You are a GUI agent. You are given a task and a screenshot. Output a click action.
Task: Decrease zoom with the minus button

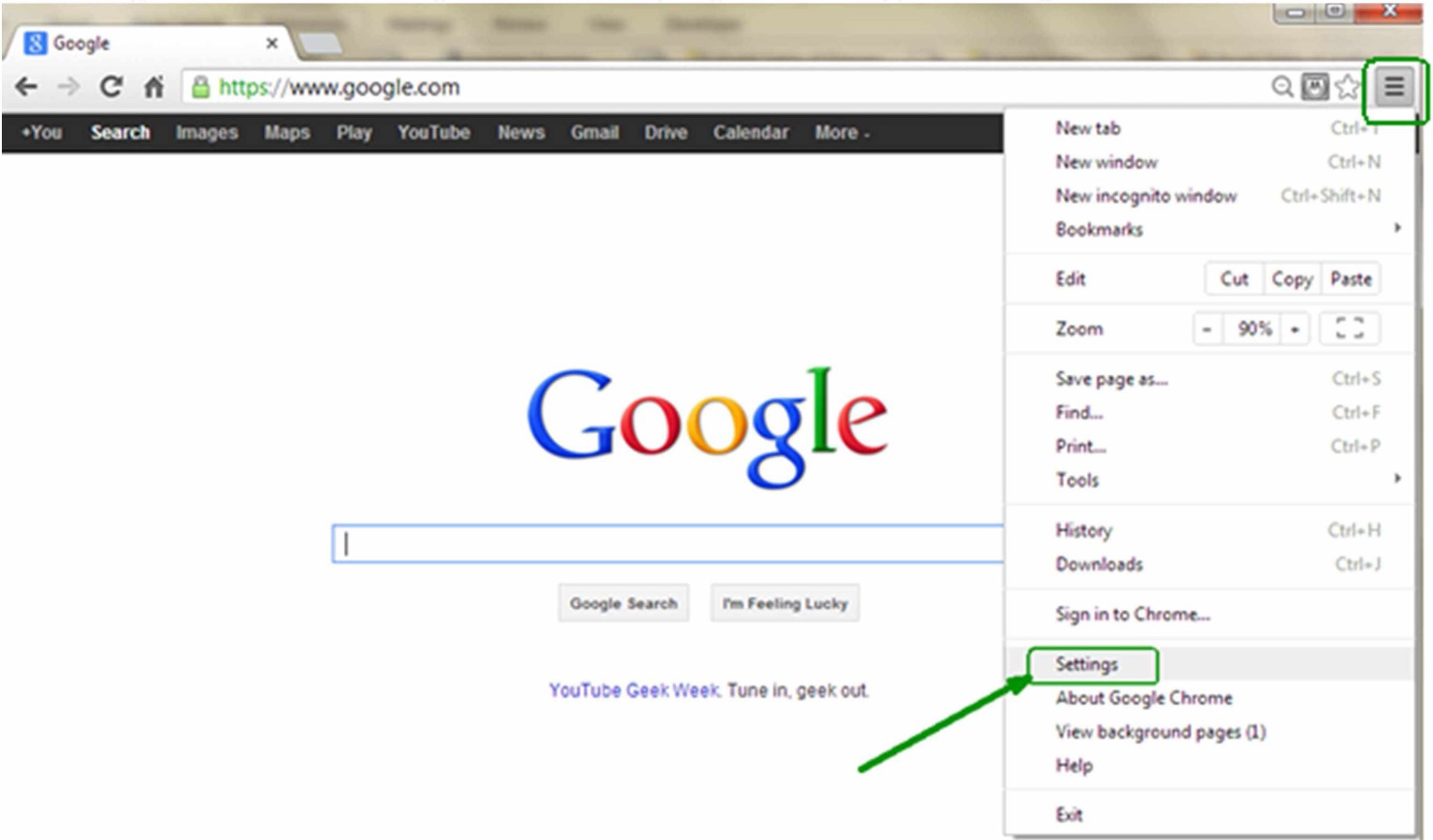[1208, 329]
